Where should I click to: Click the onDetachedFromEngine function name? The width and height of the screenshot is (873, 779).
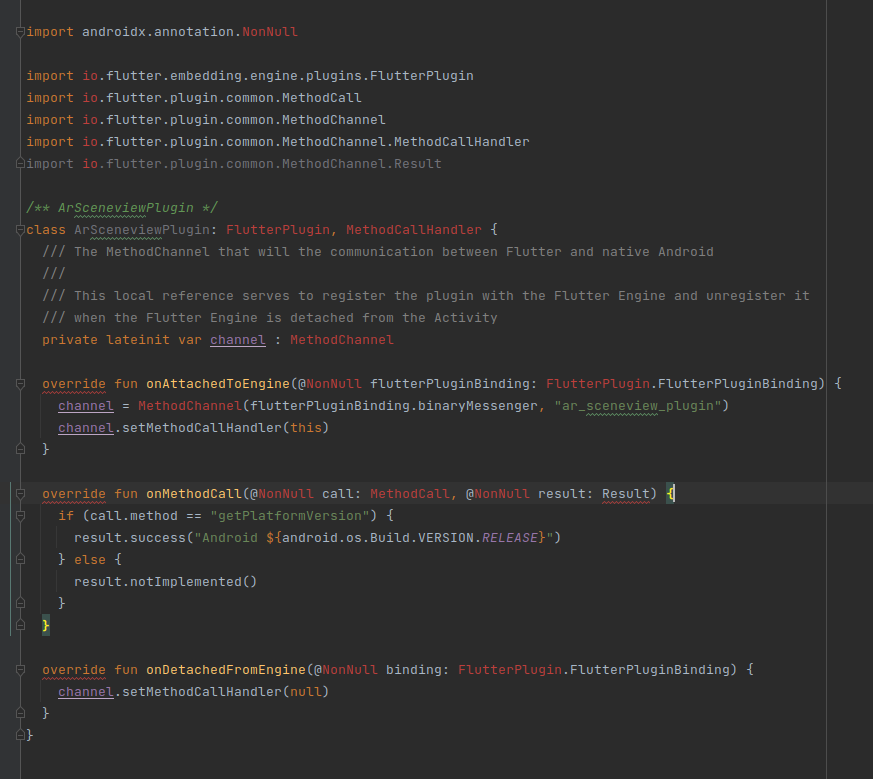click(225, 670)
